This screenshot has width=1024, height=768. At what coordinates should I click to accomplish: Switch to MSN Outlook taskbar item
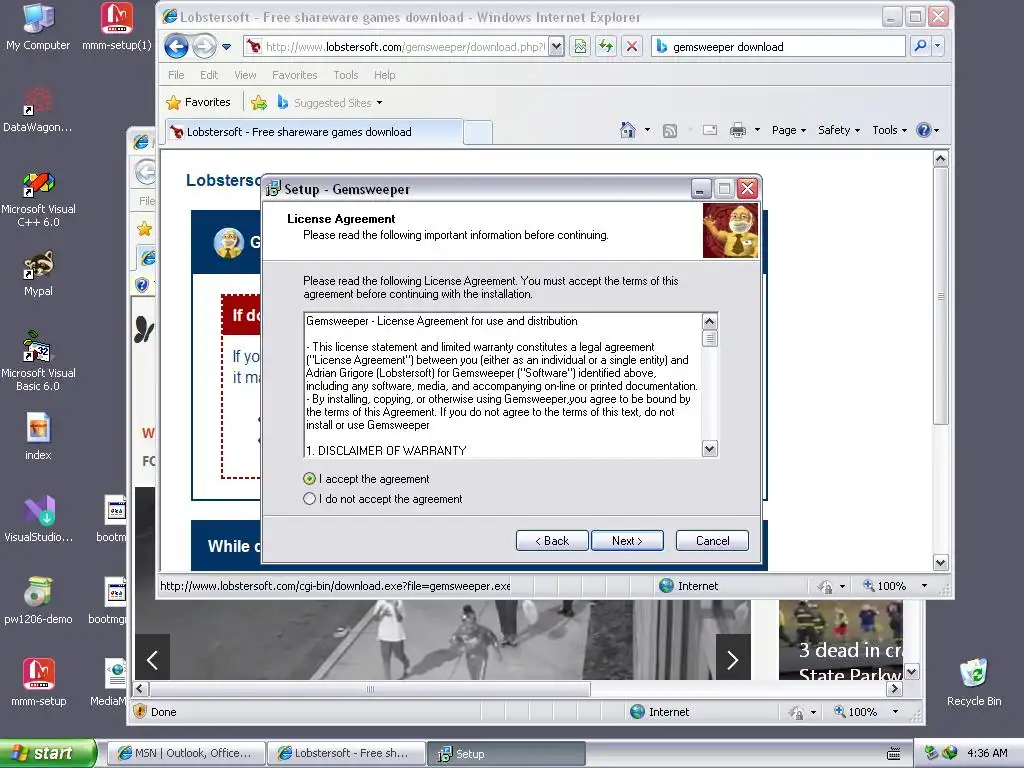pos(186,753)
